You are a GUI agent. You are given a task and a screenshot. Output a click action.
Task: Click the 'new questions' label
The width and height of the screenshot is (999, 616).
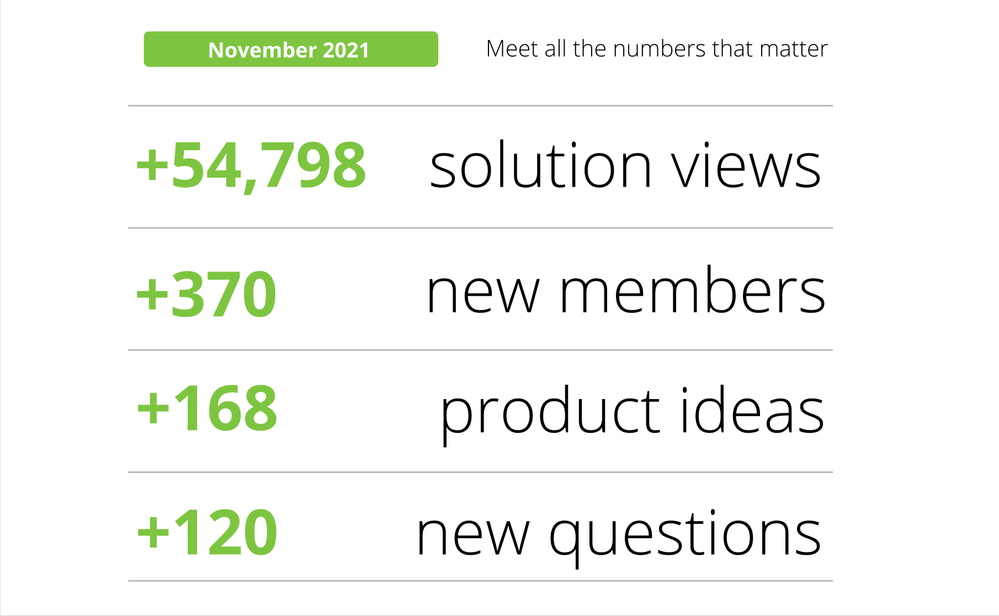point(619,536)
